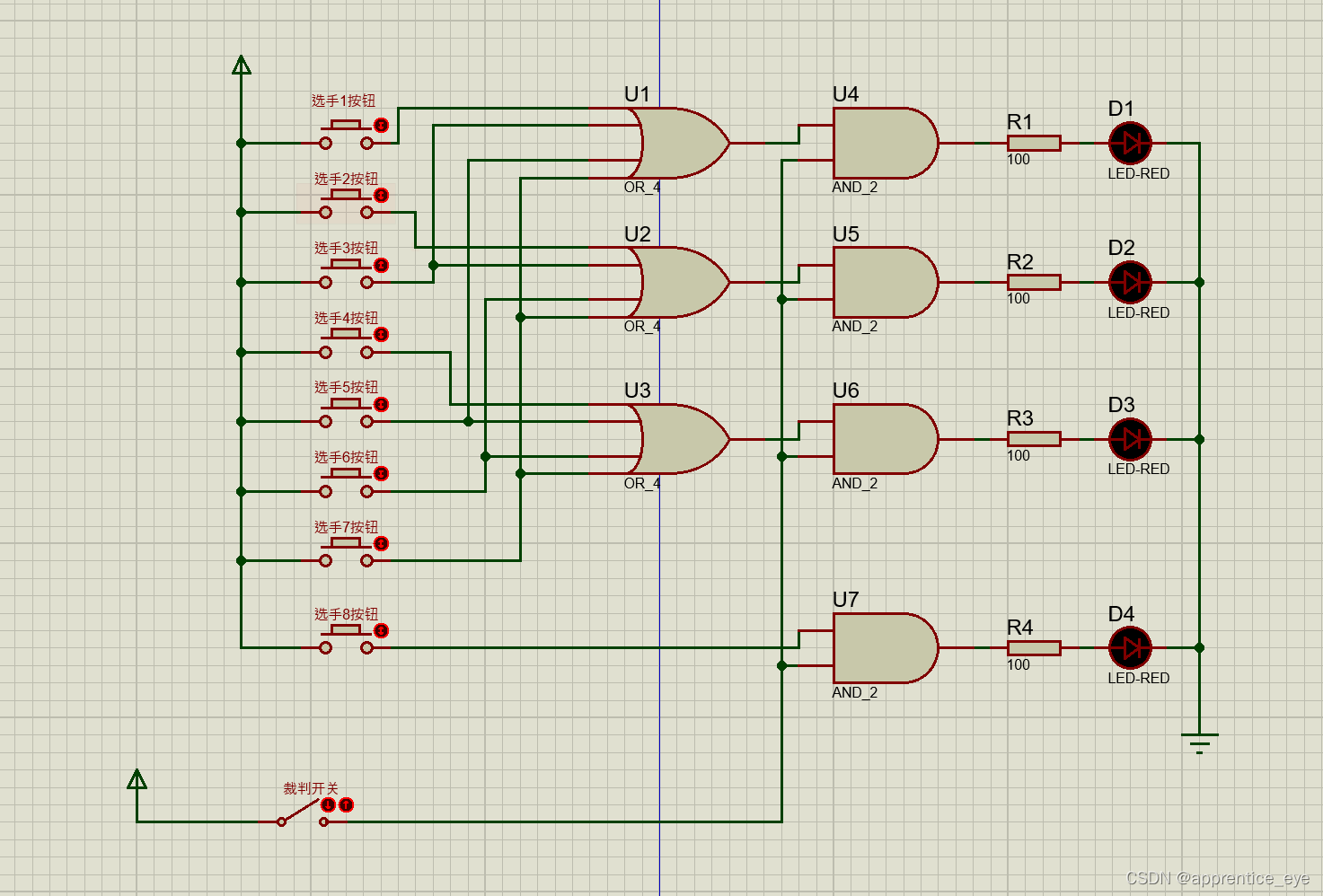
Task: Select the U6 AND_2 gate
Action: coord(886,439)
